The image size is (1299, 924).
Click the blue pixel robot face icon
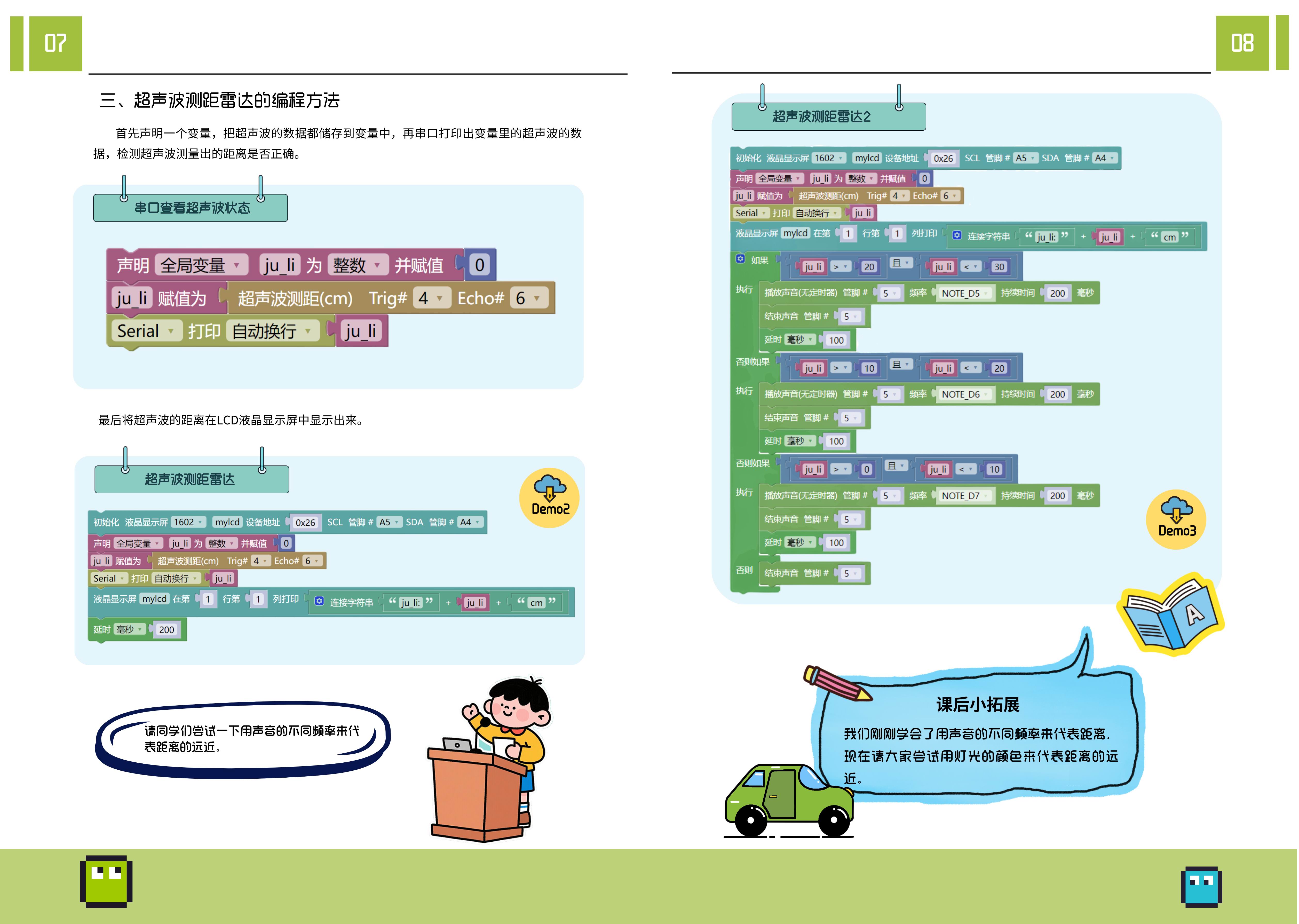click(x=1201, y=887)
